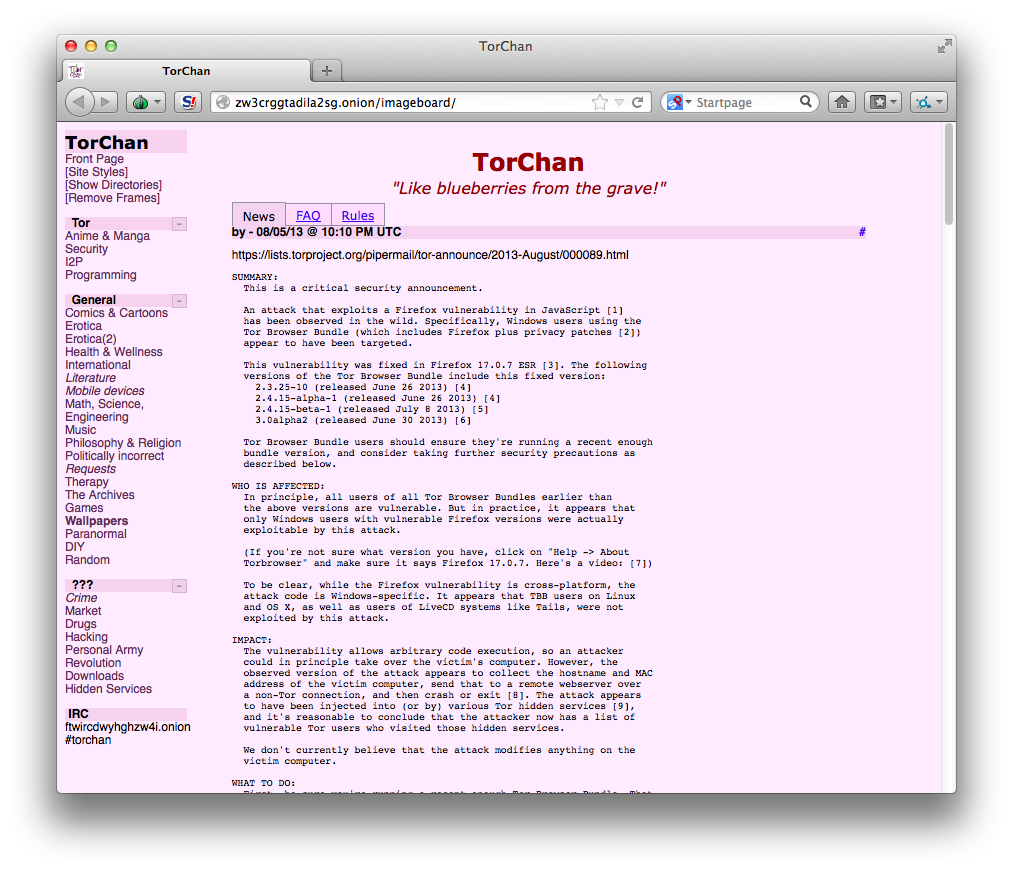The height and width of the screenshot is (872, 1013).
Task: Open the Hacking board link
Action: [87, 637]
